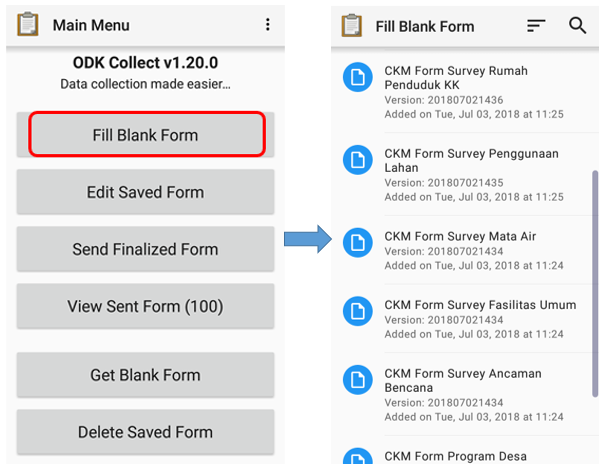This screenshot has height=471, width=605.
Task: Click the ODK Collect v1.20.0 heading
Action: pyautogui.click(x=145, y=63)
